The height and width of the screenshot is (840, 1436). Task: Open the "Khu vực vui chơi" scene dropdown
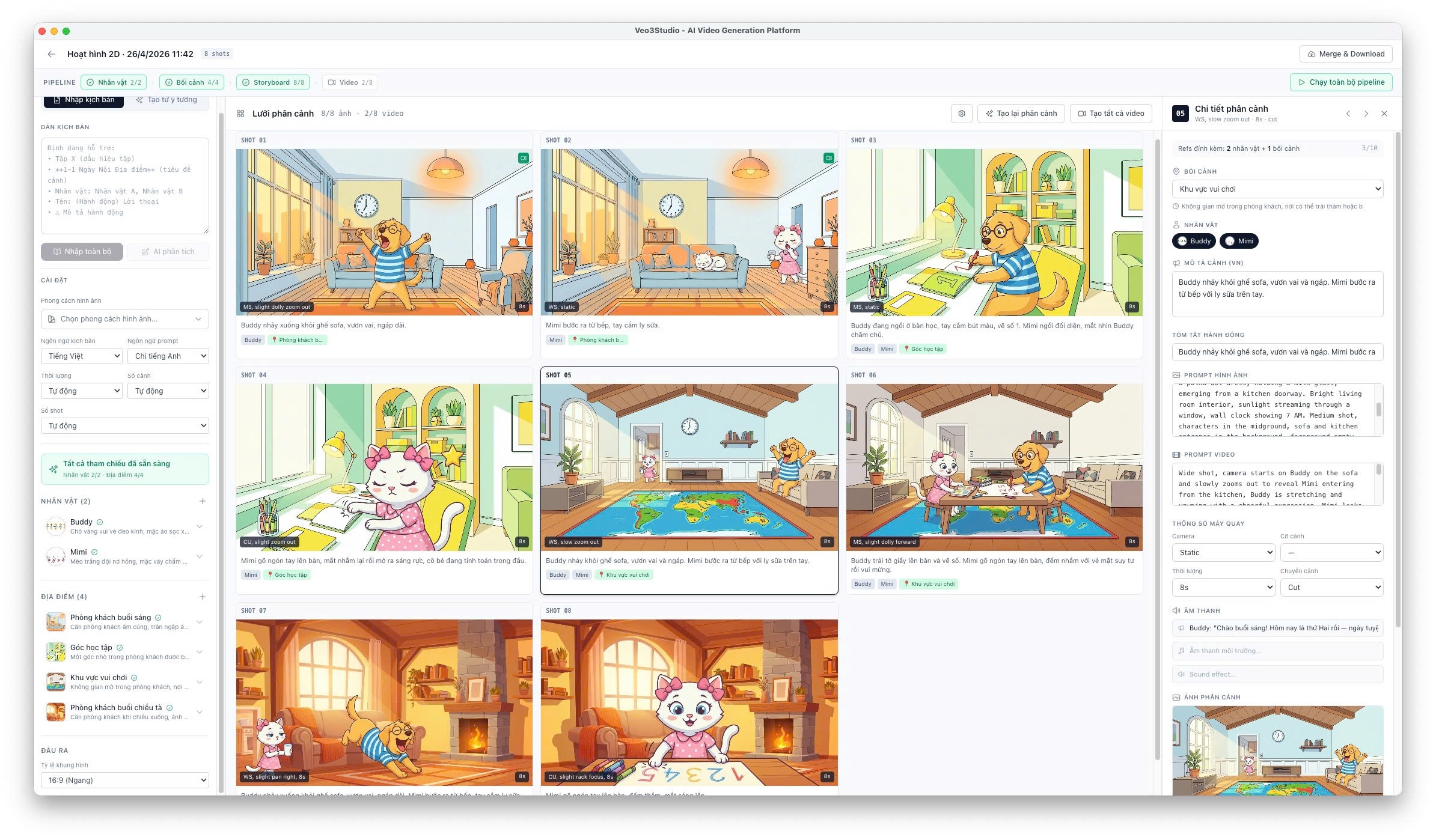pyautogui.click(x=1277, y=188)
